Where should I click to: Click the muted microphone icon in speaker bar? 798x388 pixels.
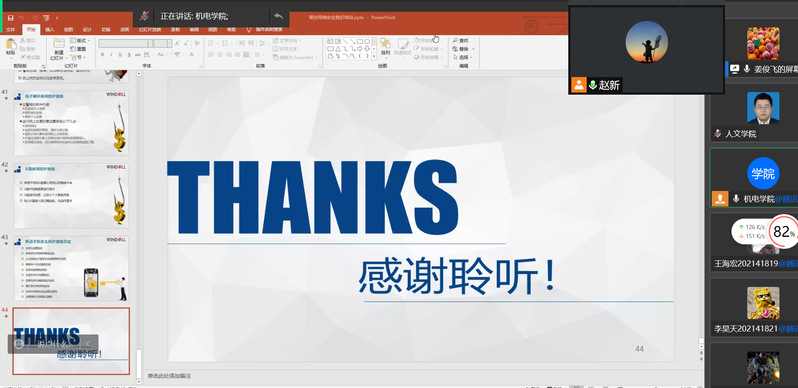click(x=145, y=16)
